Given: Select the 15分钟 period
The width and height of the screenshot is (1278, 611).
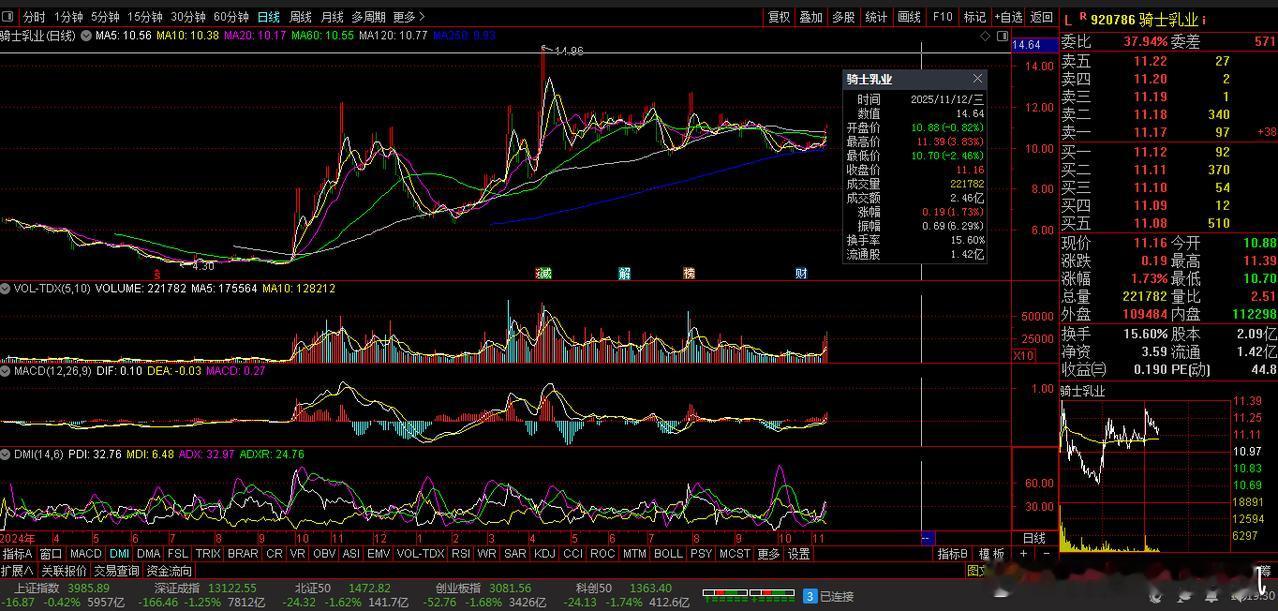Looking at the screenshot, I should [x=145, y=17].
